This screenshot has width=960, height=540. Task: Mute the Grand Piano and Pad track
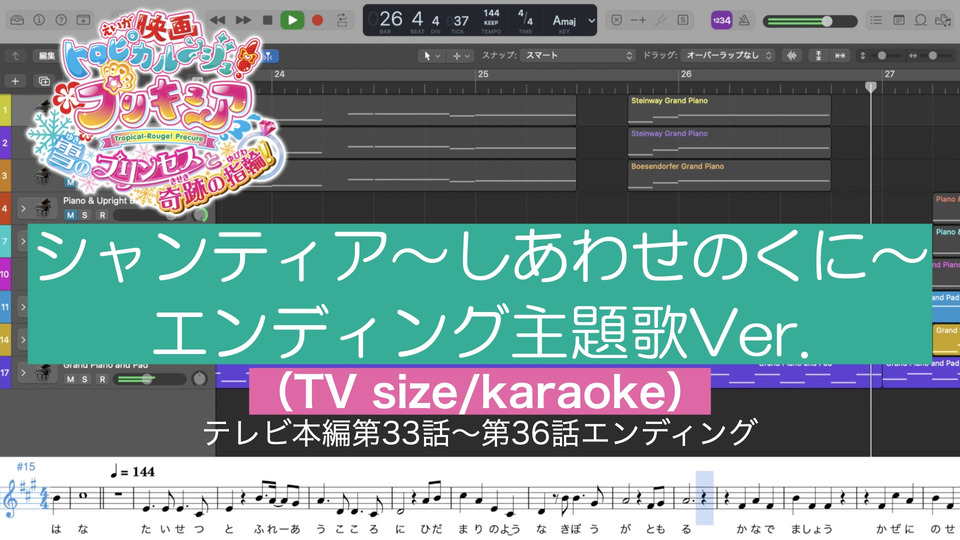70,379
